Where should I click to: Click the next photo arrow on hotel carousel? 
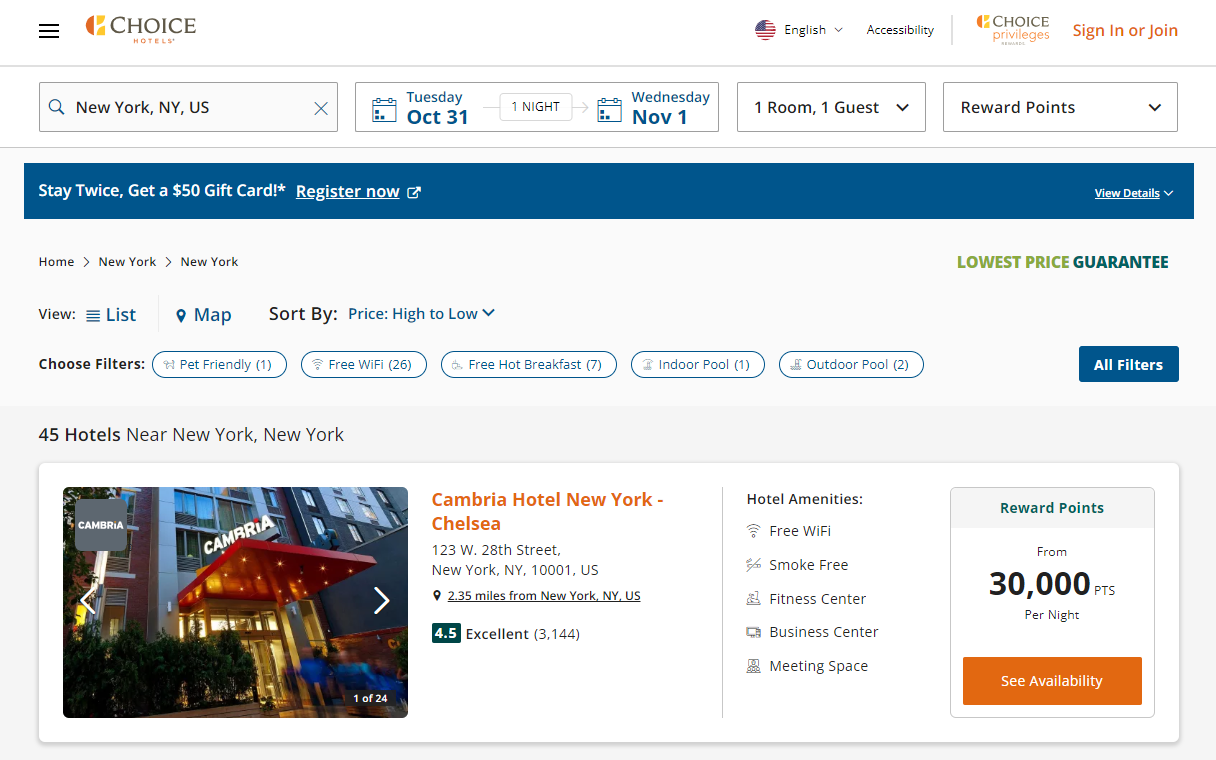(x=381, y=601)
